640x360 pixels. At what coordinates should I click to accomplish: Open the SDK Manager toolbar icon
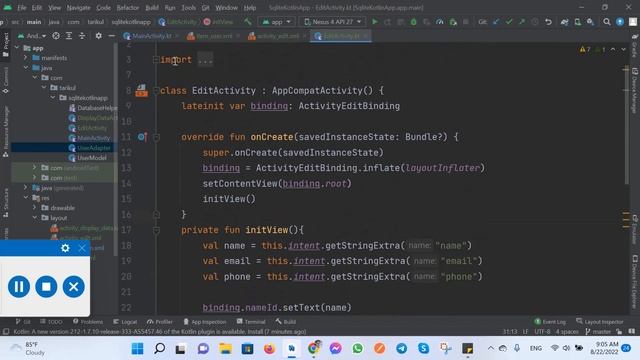pos(591,22)
